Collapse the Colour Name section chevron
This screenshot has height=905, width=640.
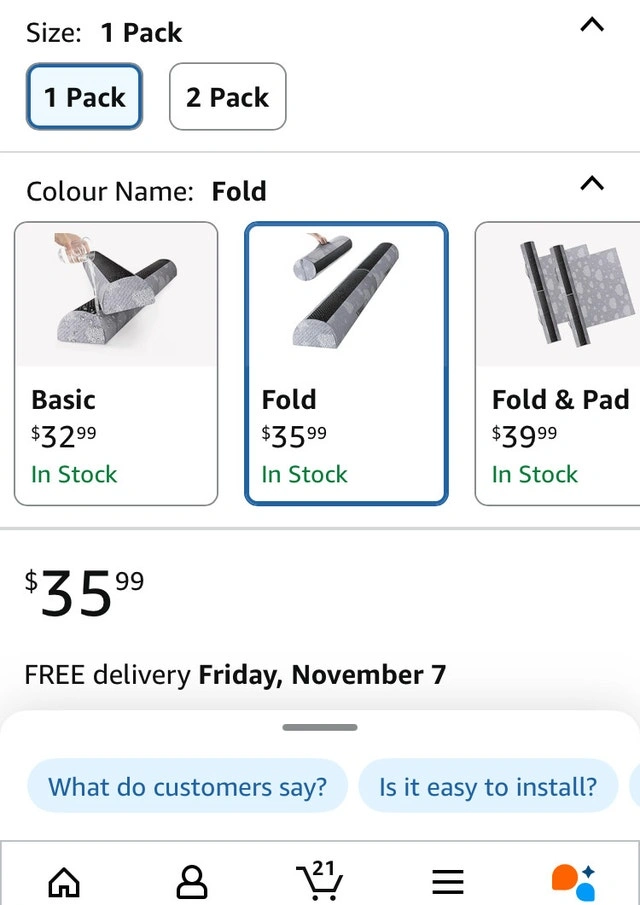point(592,184)
